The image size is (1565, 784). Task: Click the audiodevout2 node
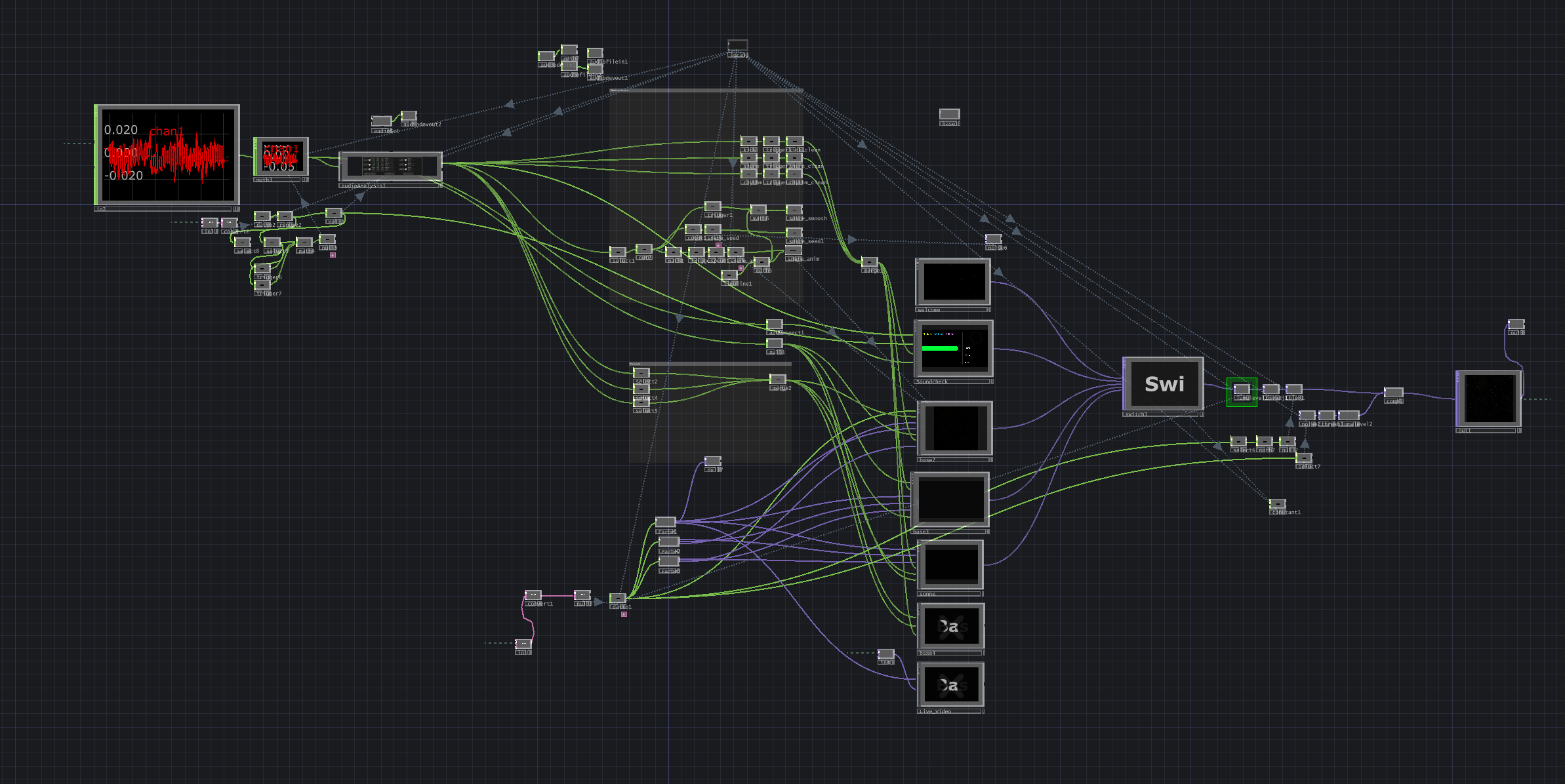pyautogui.click(x=409, y=116)
